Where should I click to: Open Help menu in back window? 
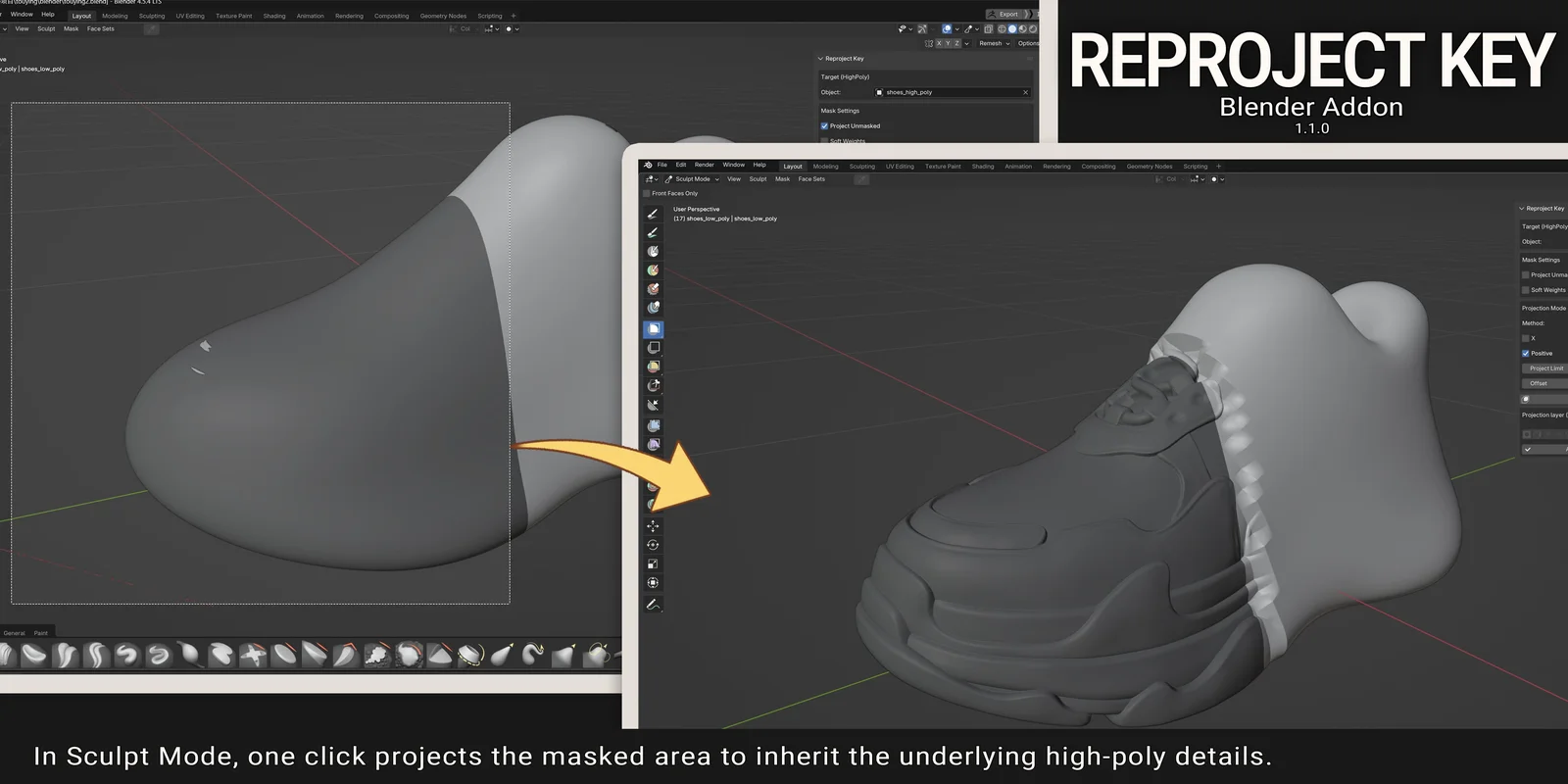[x=48, y=14]
